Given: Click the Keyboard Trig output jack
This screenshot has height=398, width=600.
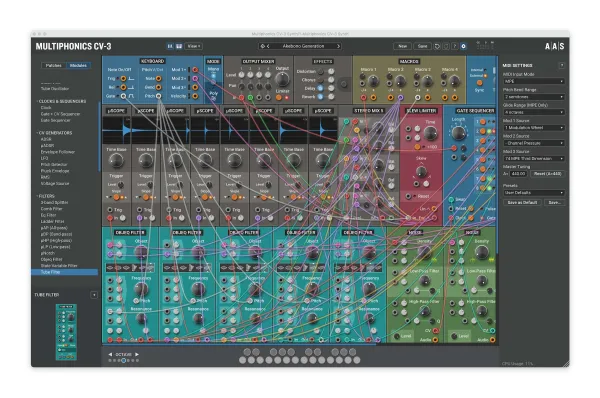Looking at the screenshot, I should [x=123, y=78].
